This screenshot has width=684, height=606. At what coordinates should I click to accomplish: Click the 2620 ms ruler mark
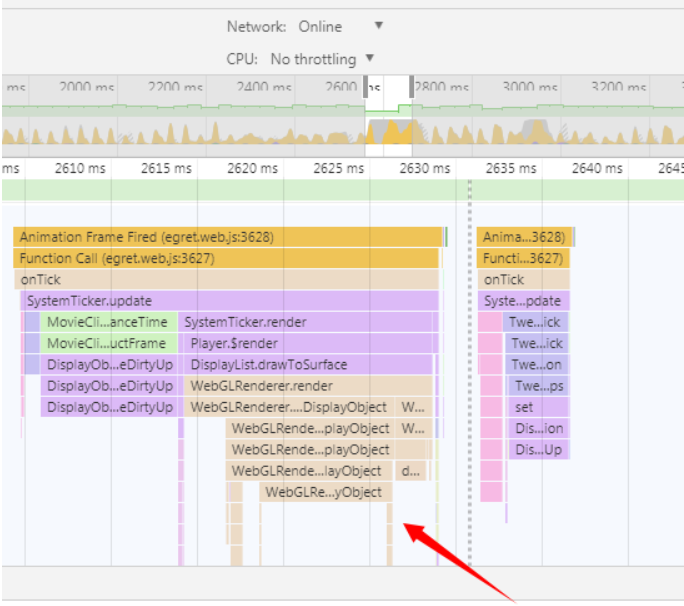click(252, 168)
